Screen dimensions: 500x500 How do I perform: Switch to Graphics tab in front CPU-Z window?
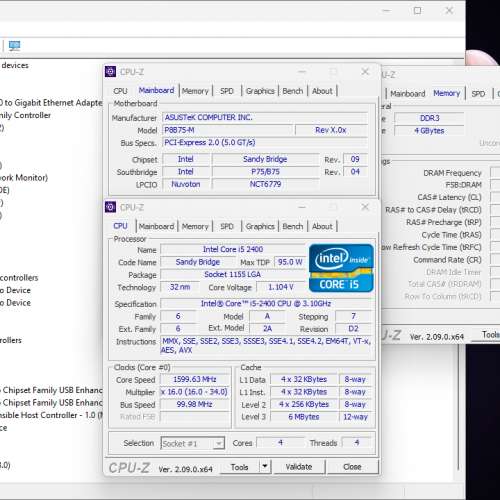tap(260, 226)
